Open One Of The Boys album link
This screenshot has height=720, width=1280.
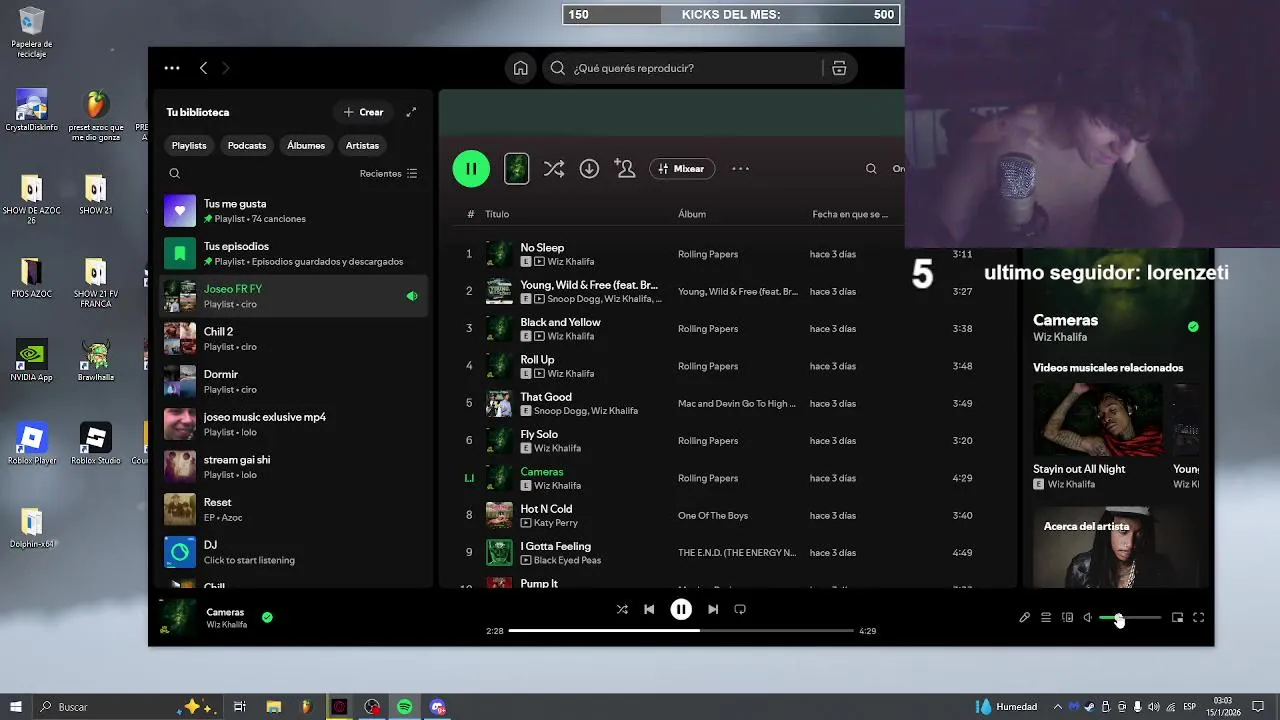[713, 516]
